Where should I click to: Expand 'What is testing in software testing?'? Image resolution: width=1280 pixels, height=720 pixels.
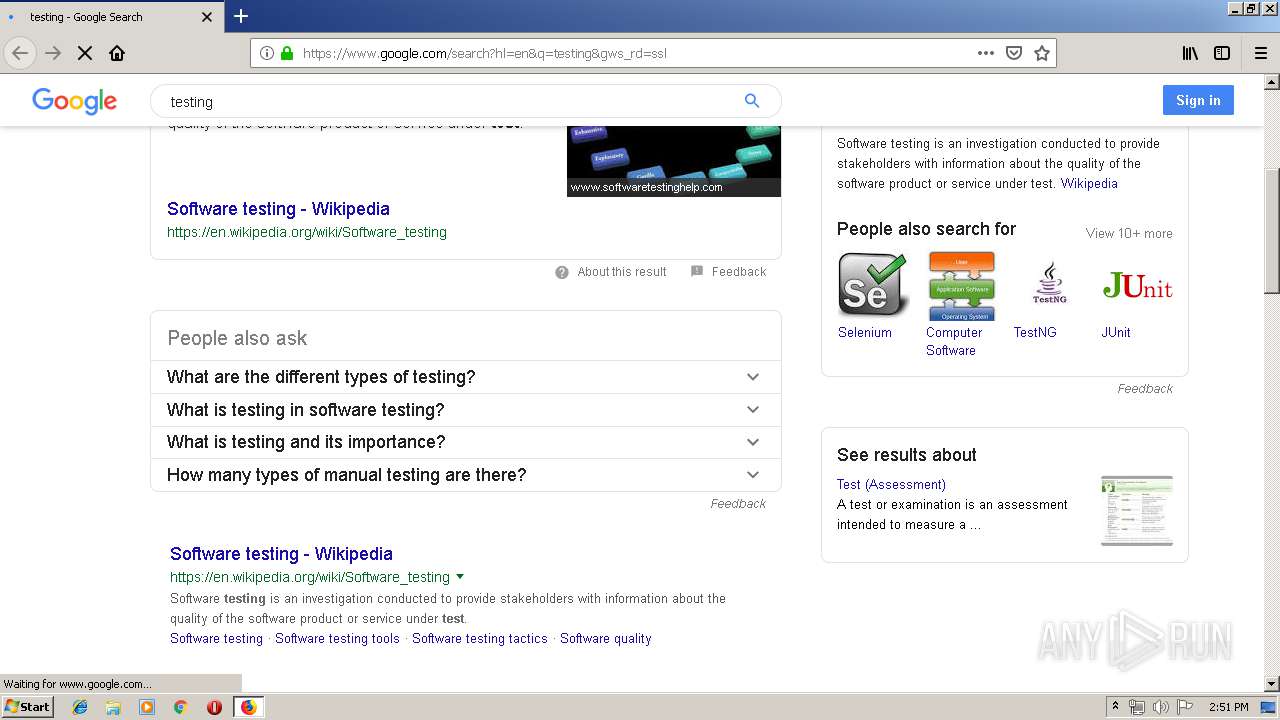coord(465,410)
